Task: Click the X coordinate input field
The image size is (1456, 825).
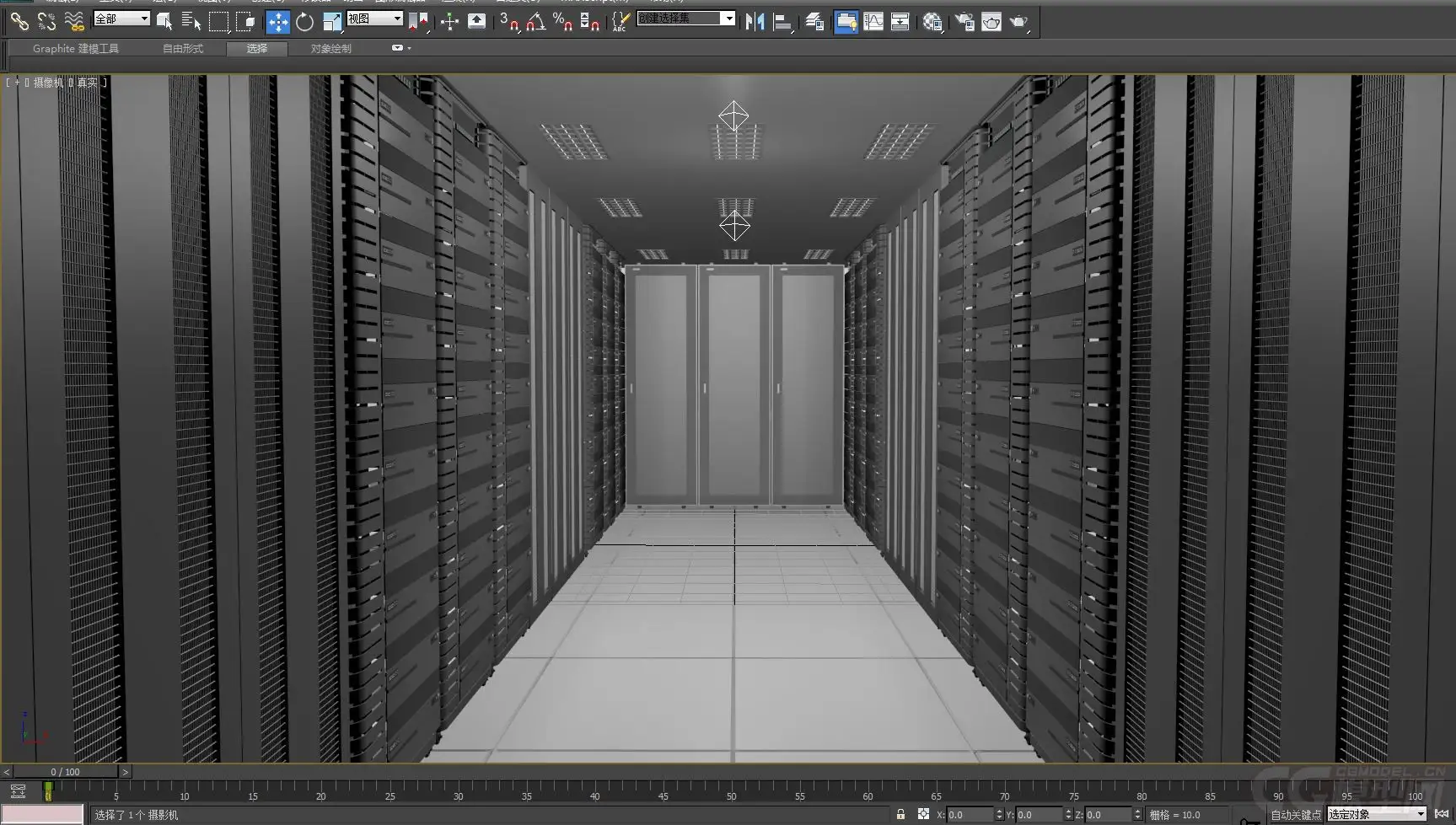Action: [x=969, y=815]
